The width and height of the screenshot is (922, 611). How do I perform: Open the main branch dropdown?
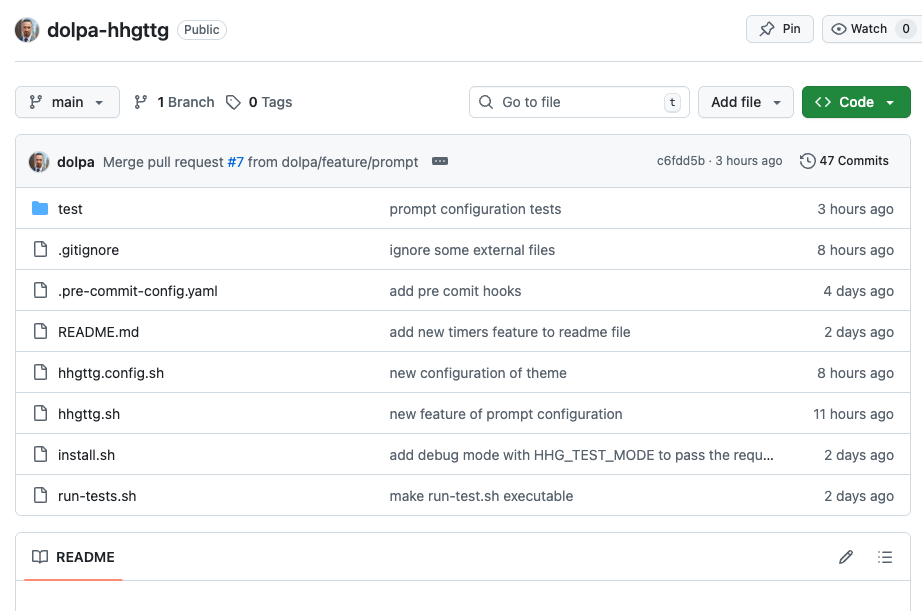(x=67, y=102)
